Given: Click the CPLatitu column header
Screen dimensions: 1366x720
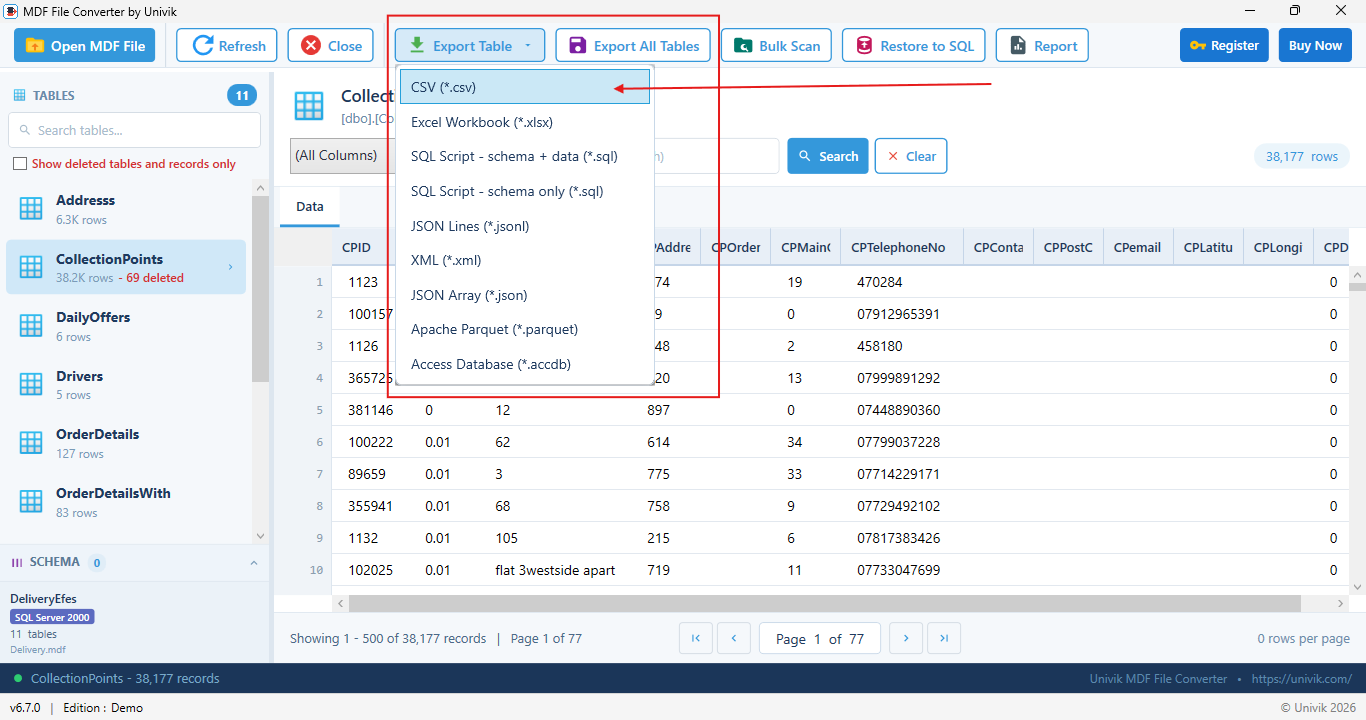Looking at the screenshot, I should point(1208,247).
